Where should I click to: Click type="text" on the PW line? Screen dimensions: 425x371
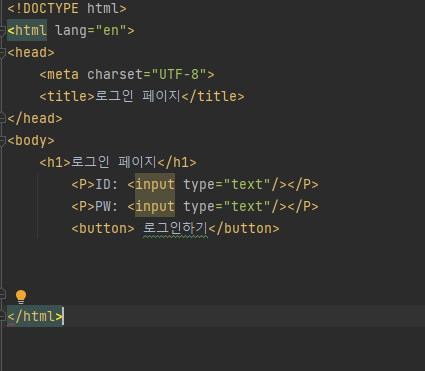coord(227,206)
